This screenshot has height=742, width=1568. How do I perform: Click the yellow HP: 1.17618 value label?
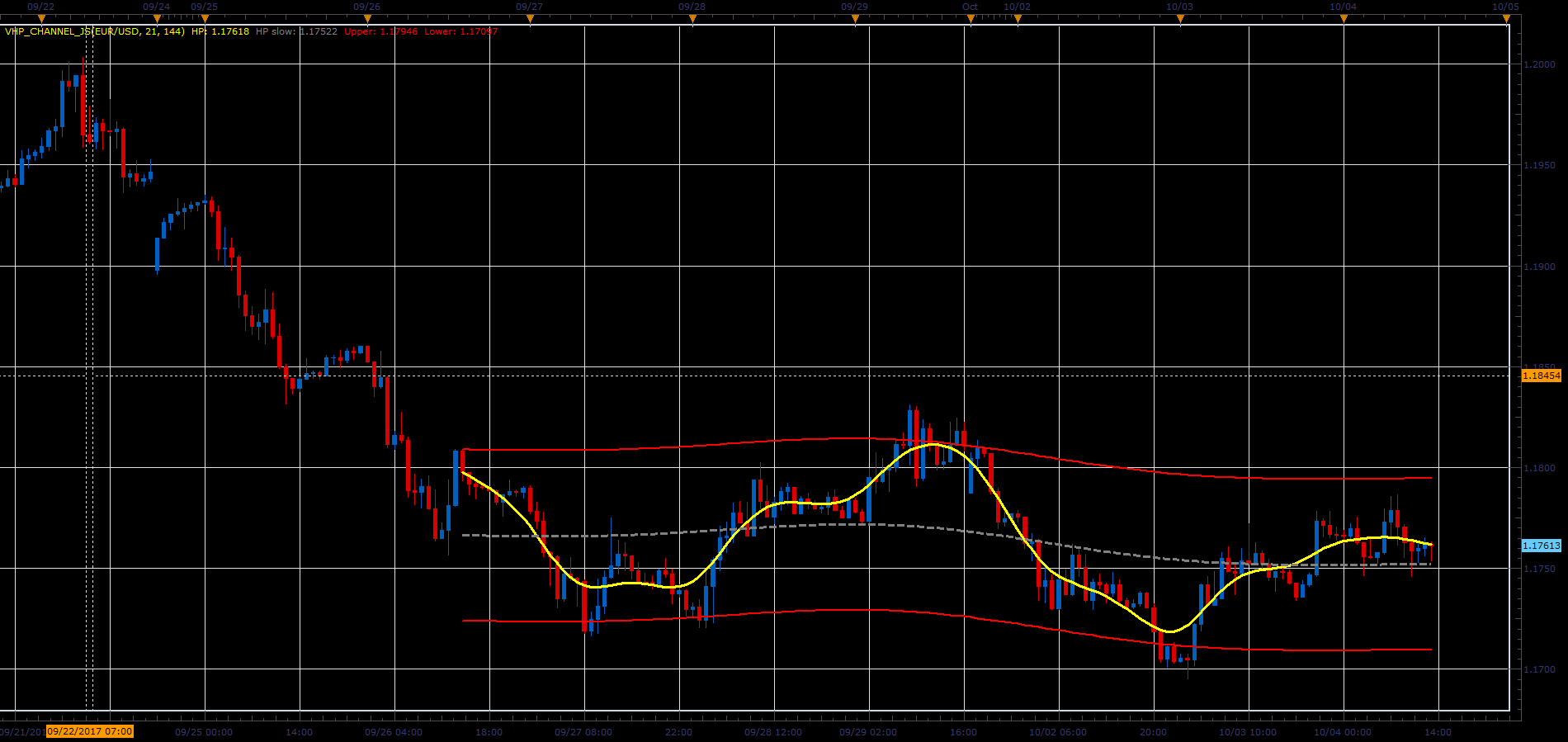pos(220,31)
